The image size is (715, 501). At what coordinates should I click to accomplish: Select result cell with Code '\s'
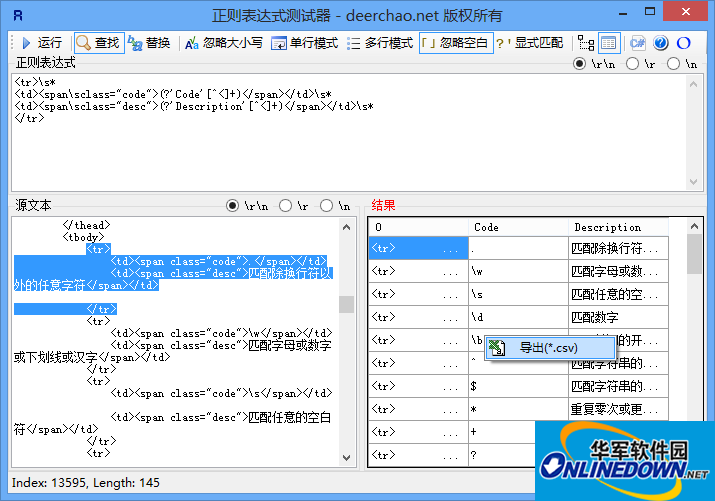click(518, 294)
